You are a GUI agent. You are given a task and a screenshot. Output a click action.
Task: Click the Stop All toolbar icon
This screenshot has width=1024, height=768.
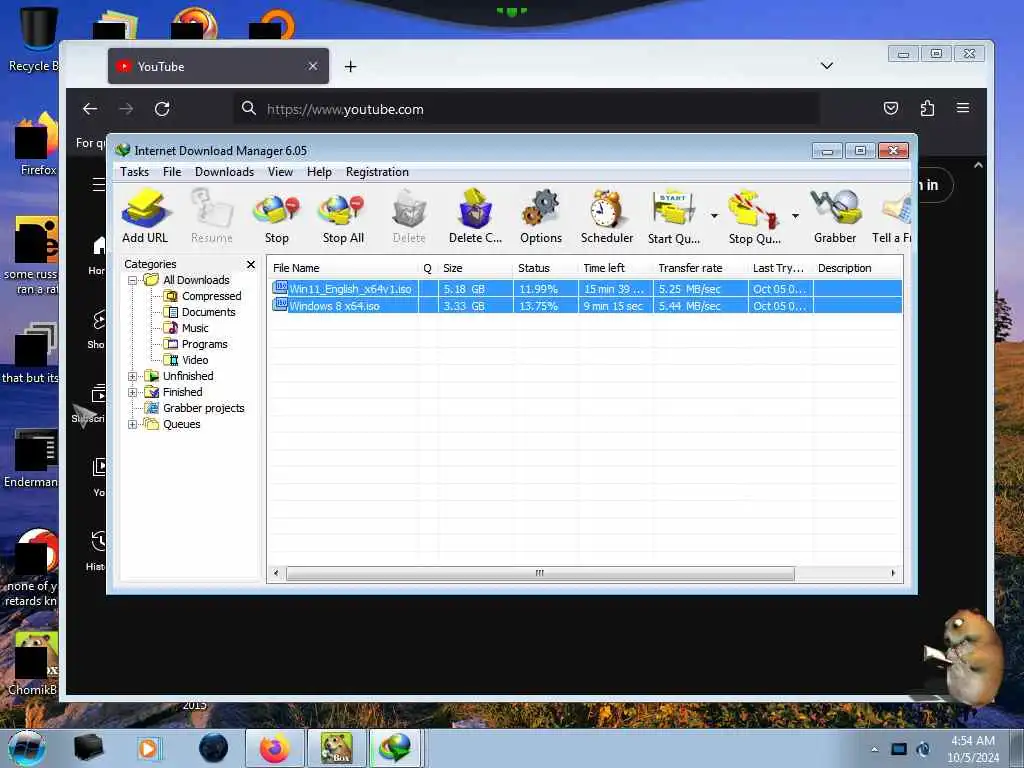343,217
